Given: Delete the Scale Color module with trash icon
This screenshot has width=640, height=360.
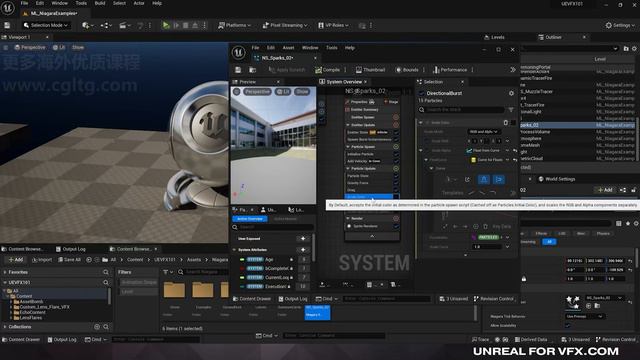Looking at the screenshot, I should (x=506, y=122).
